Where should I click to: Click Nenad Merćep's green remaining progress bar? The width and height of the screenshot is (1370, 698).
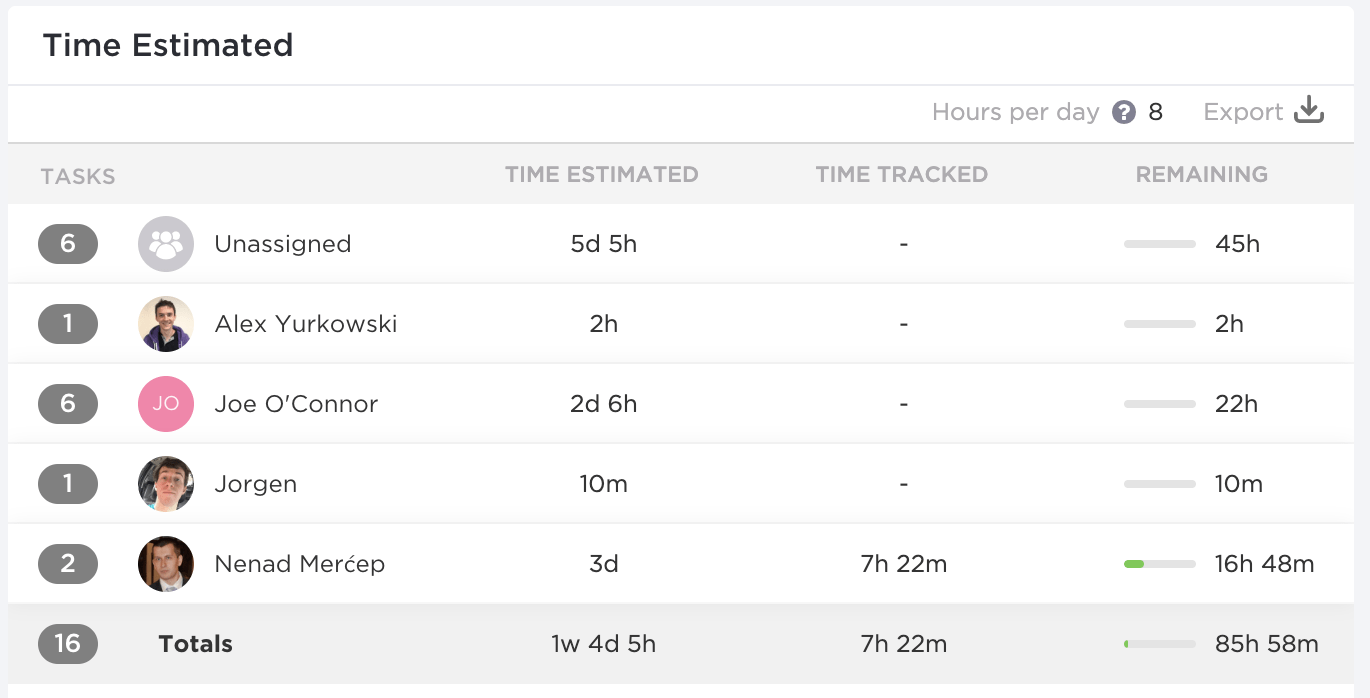pyautogui.click(x=1159, y=564)
